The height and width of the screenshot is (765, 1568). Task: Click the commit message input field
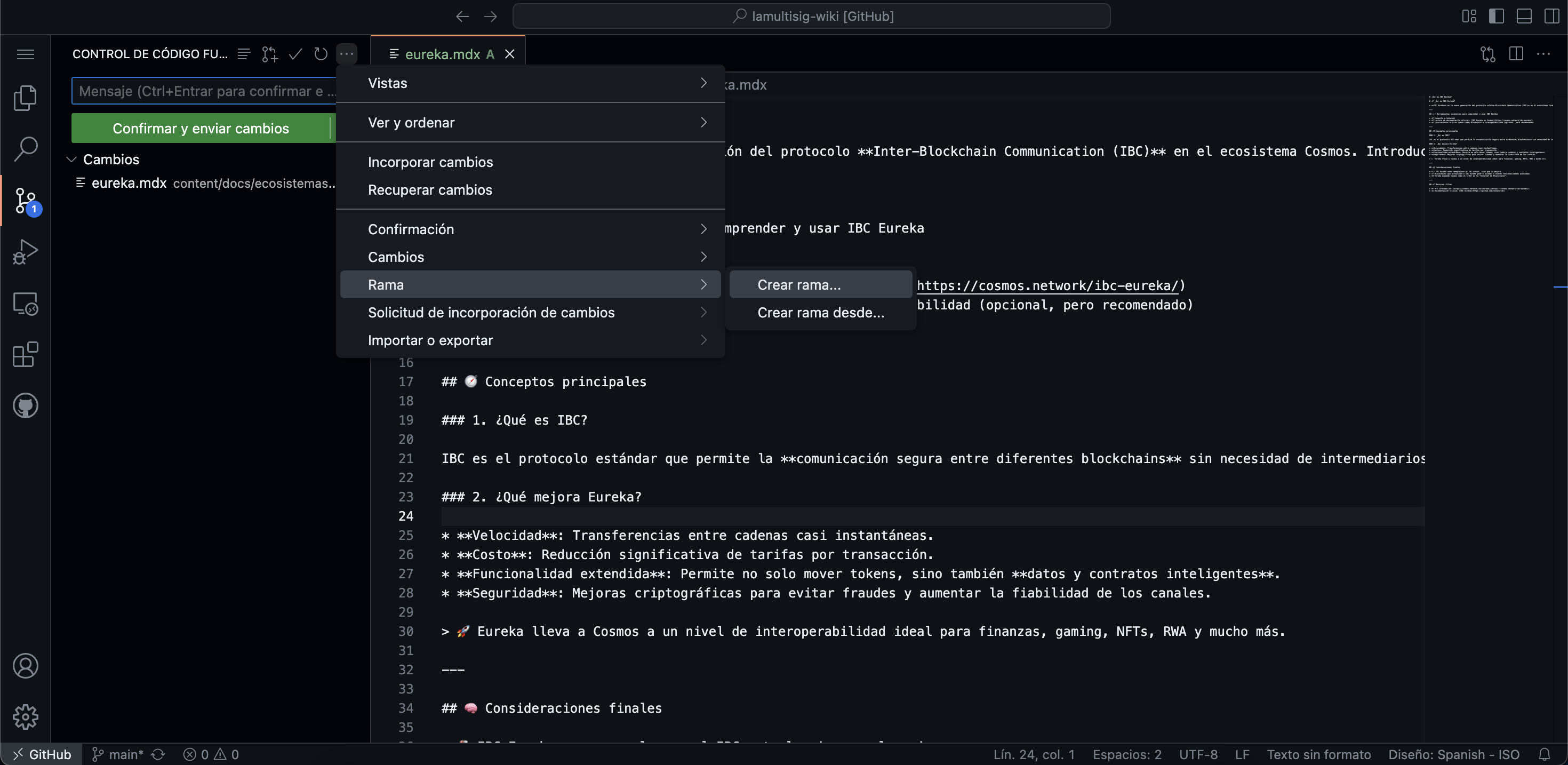(x=204, y=91)
